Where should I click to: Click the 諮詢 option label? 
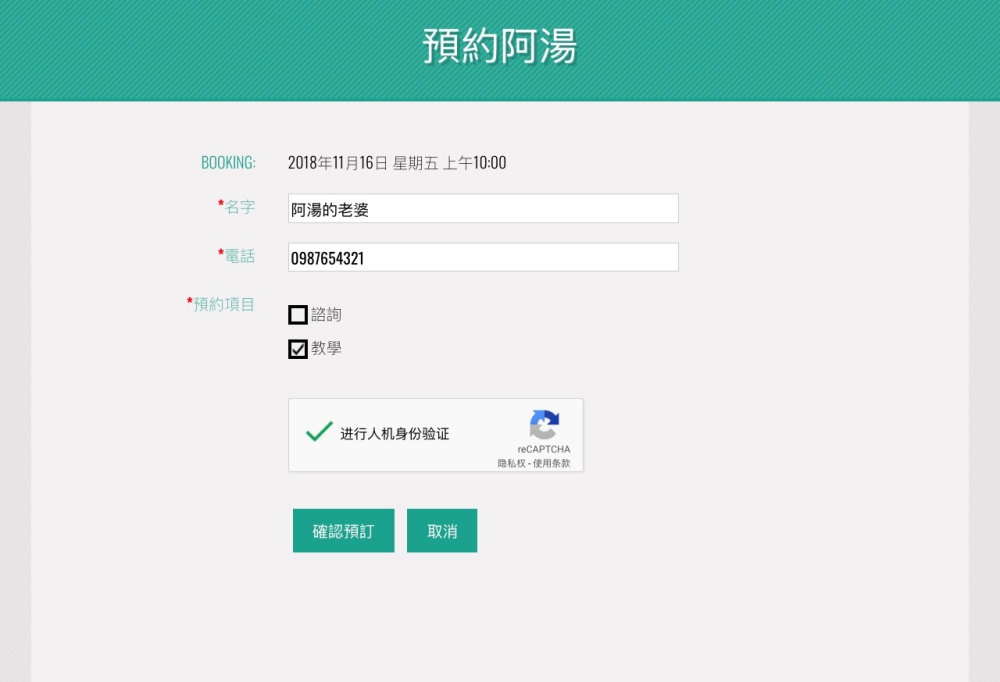(327, 315)
